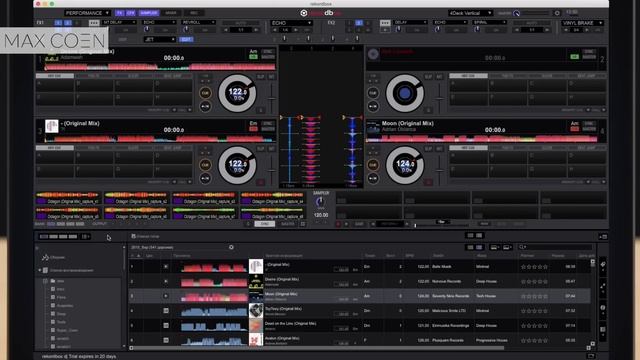
Task: Select deck 4 BEAT JUMP tab
Action: pyautogui.click(x=586, y=148)
